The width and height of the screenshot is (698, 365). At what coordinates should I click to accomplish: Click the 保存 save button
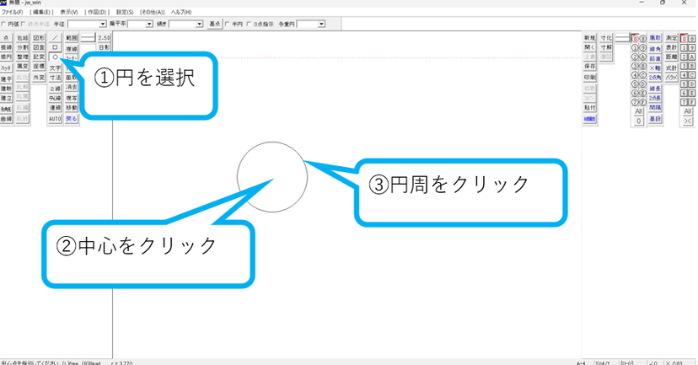pos(590,66)
